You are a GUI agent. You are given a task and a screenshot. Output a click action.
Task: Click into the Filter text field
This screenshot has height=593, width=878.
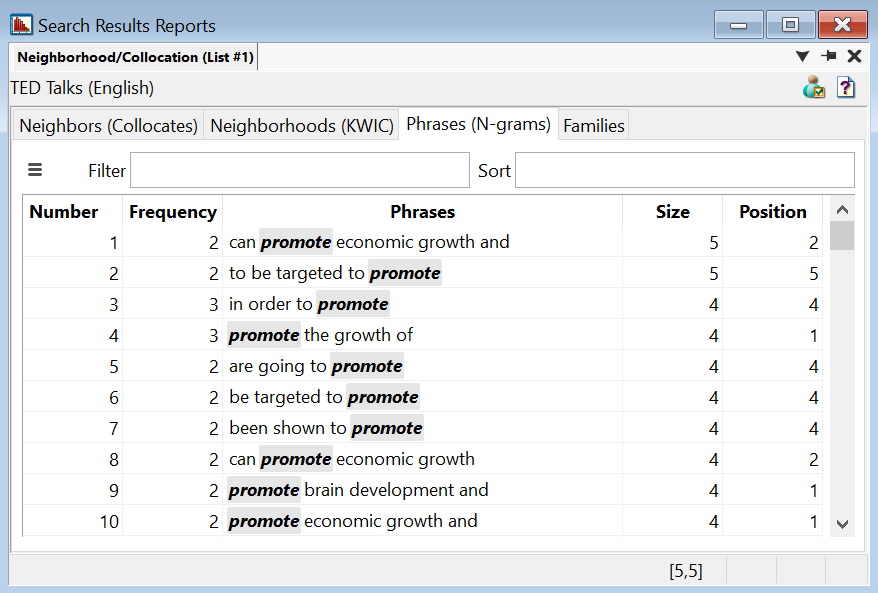click(x=299, y=171)
